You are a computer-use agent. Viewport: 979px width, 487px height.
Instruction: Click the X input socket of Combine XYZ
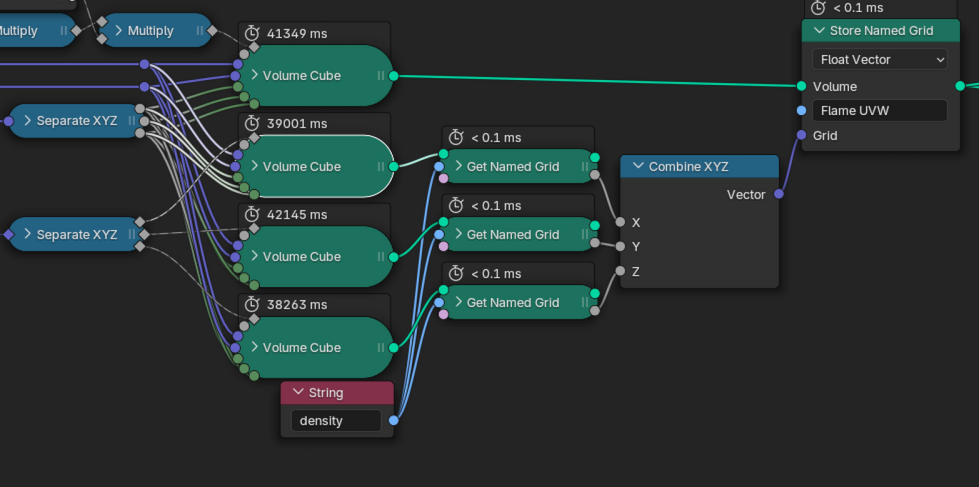(x=620, y=222)
